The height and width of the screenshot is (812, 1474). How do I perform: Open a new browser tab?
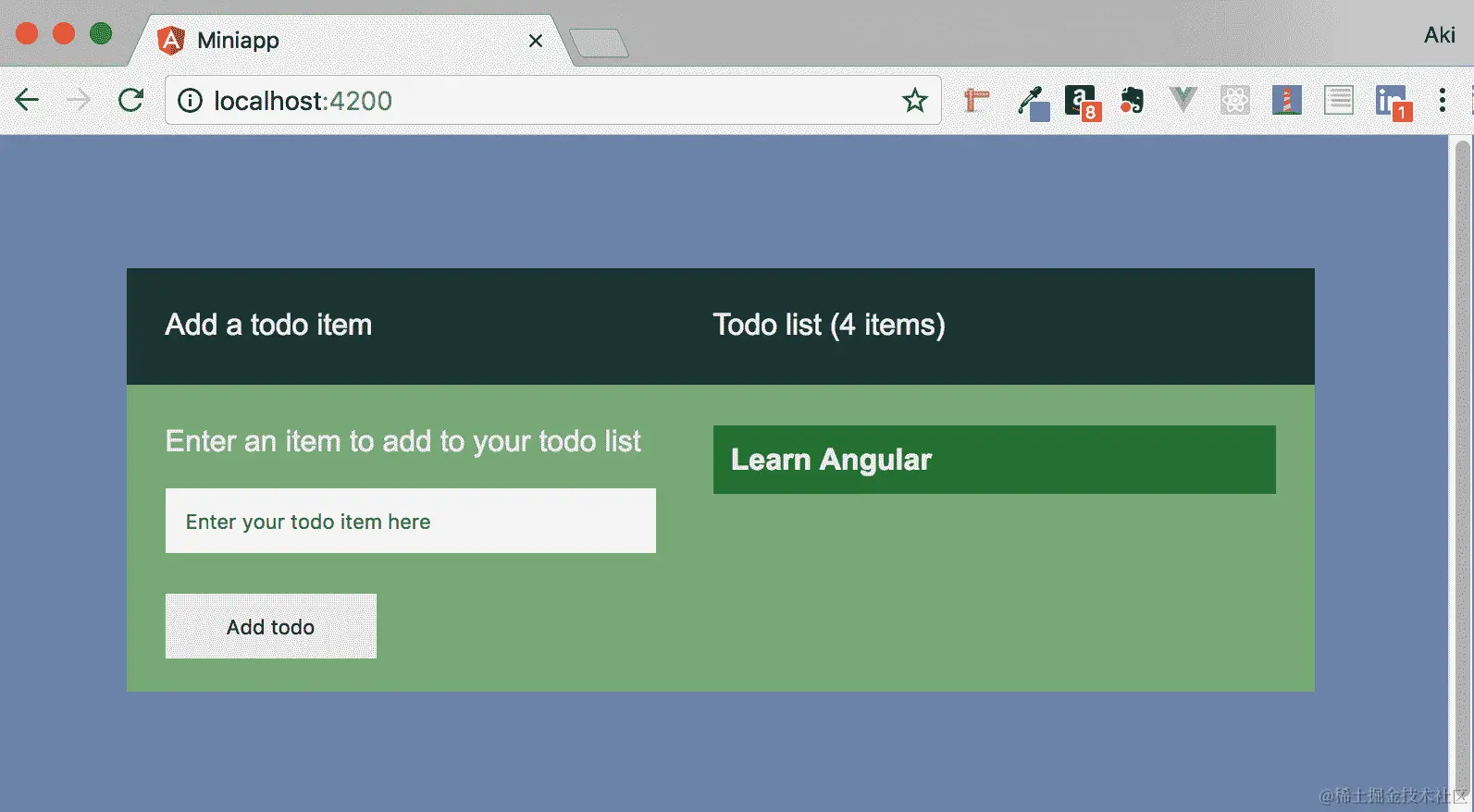tap(599, 43)
